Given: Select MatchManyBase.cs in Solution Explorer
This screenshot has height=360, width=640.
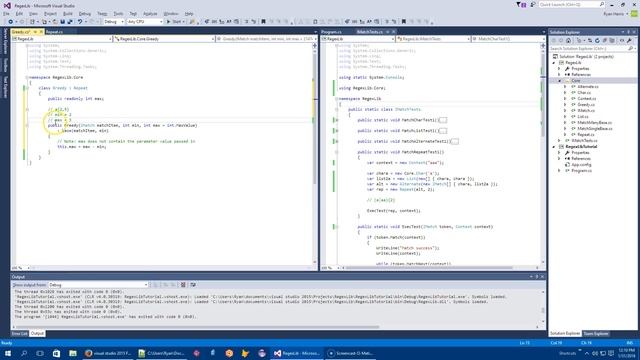Looking at the screenshot, I should pyautogui.click(x=594, y=123).
